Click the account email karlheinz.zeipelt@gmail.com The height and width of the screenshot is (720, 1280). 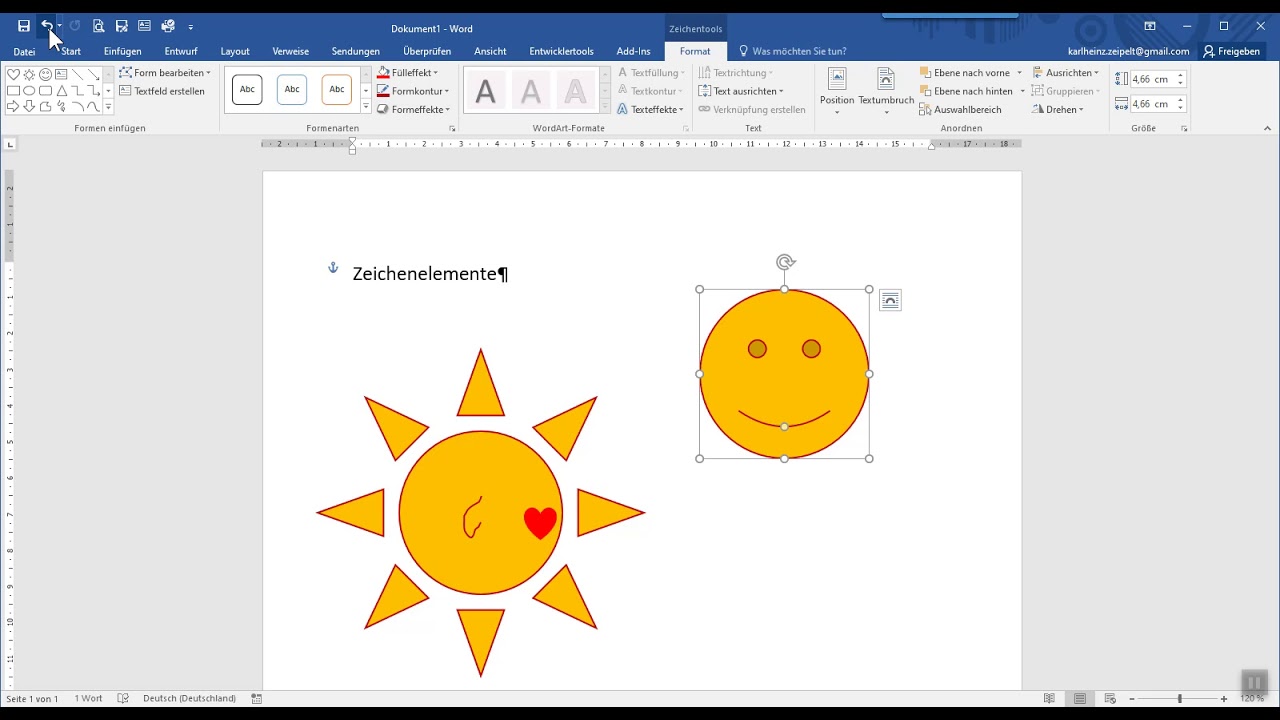[x=1128, y=51]
